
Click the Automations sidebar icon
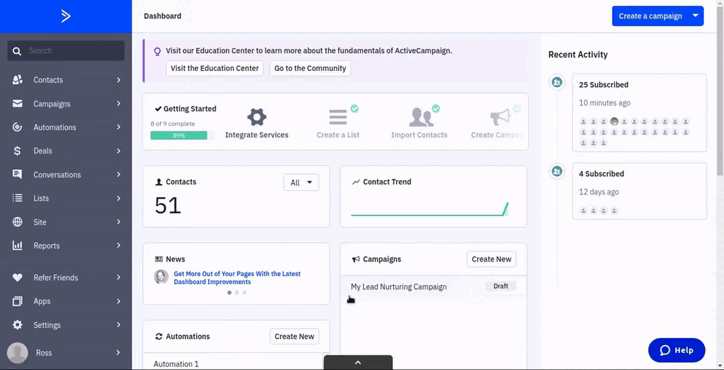coord(18,127)
